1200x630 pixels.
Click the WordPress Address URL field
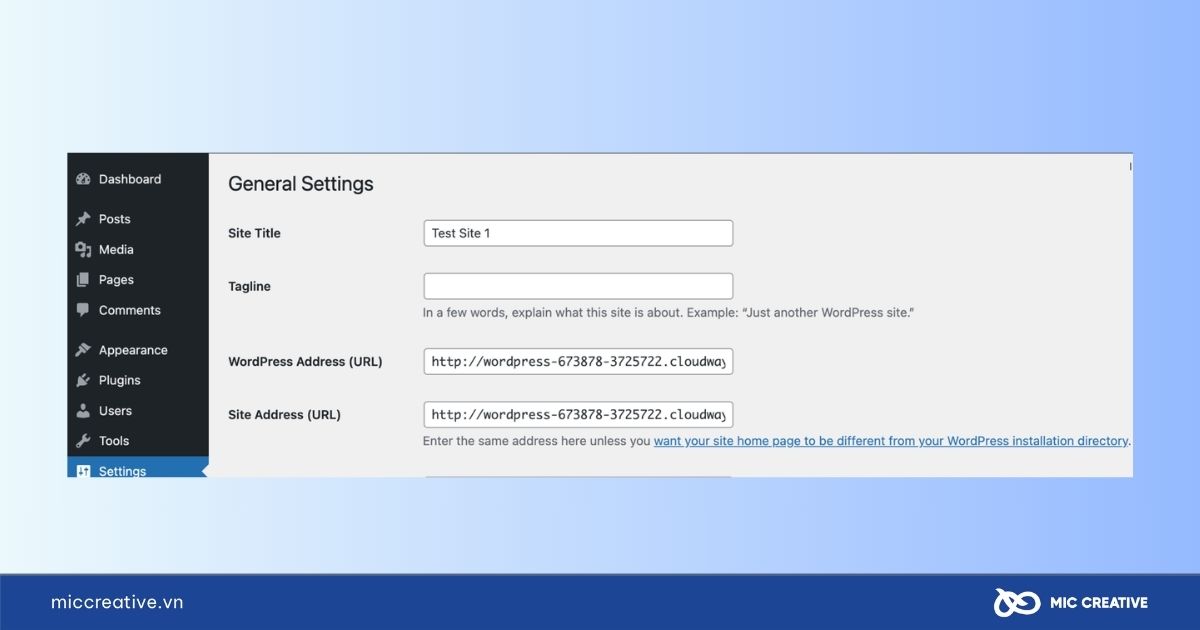point(578,361)
